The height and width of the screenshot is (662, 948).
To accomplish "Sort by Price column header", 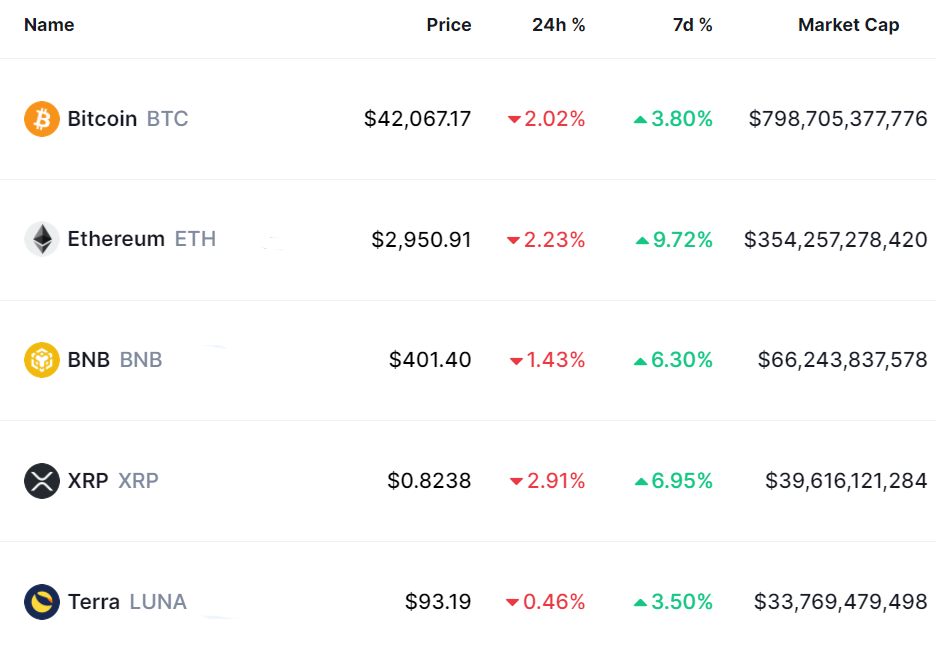I will click(448, 25).
